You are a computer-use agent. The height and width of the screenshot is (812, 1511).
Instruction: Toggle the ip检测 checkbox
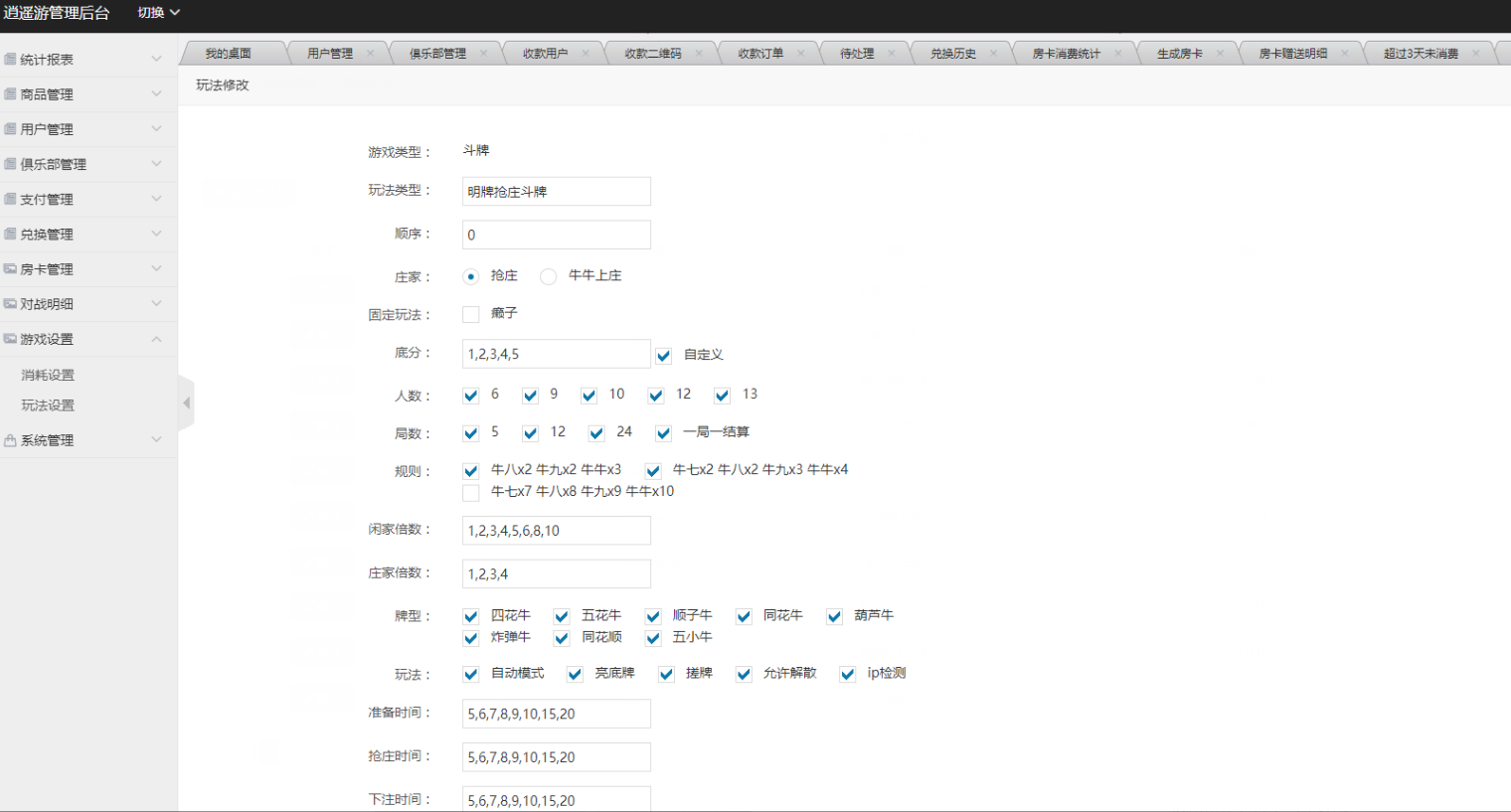pos(848,674)
